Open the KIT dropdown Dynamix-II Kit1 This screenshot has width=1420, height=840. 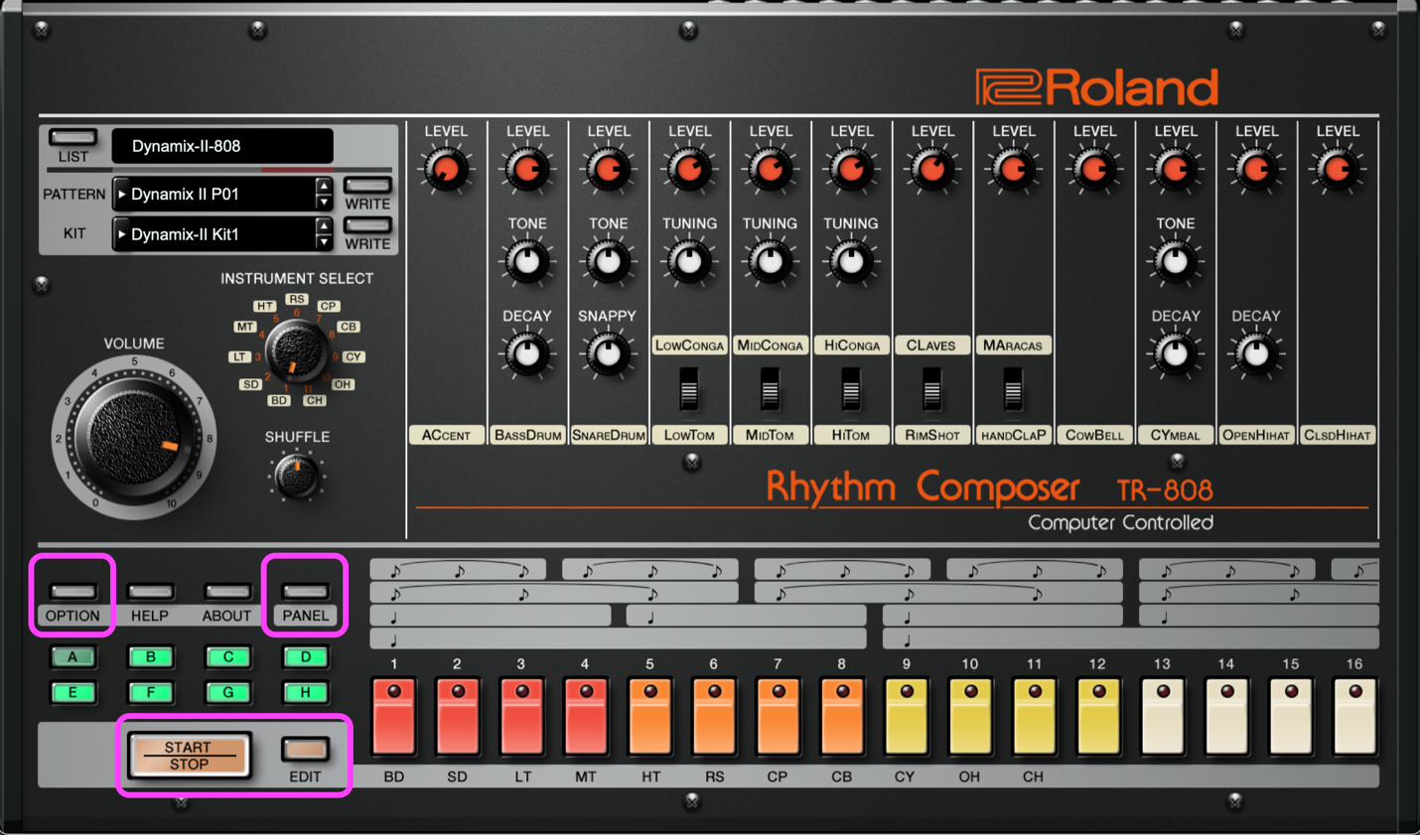pyautogui.click(x=215, y=235)
